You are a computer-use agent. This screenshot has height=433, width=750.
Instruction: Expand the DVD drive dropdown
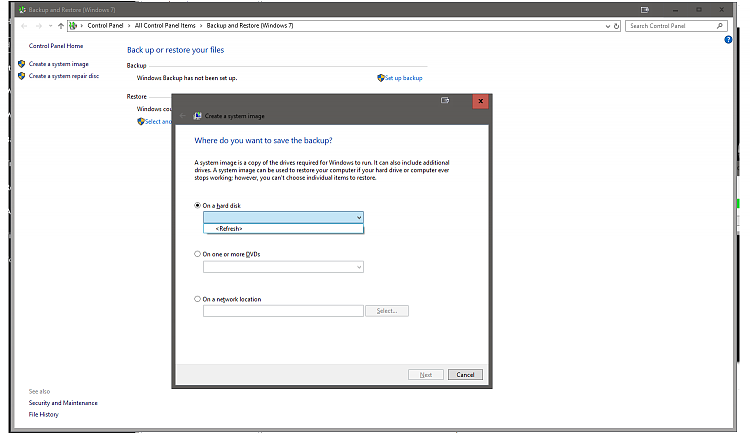pyautogui.click(x=359, y=267)
